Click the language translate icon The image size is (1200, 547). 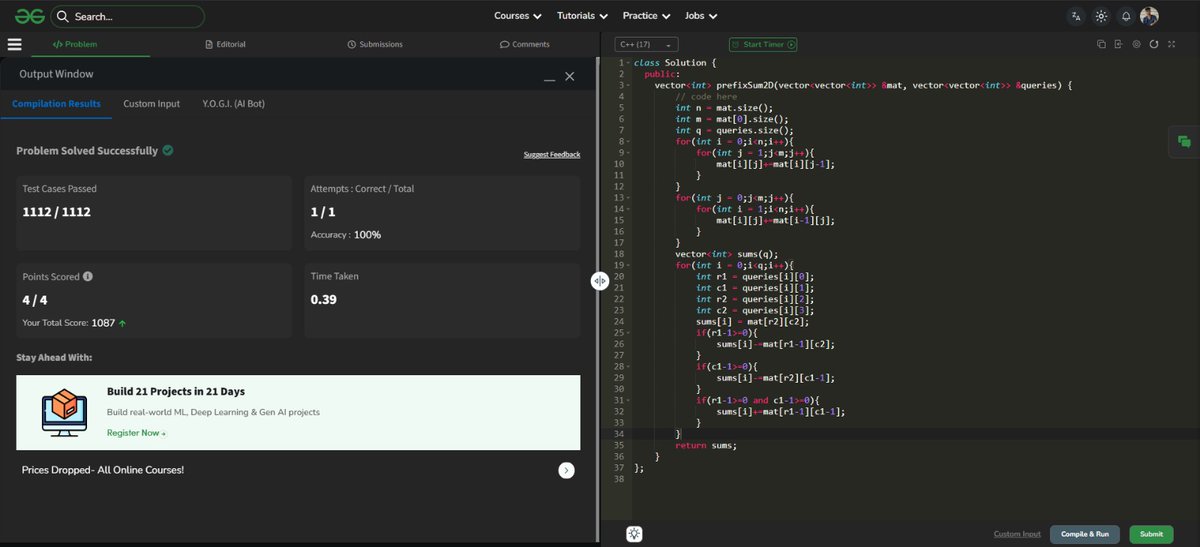coord(1076,16)
